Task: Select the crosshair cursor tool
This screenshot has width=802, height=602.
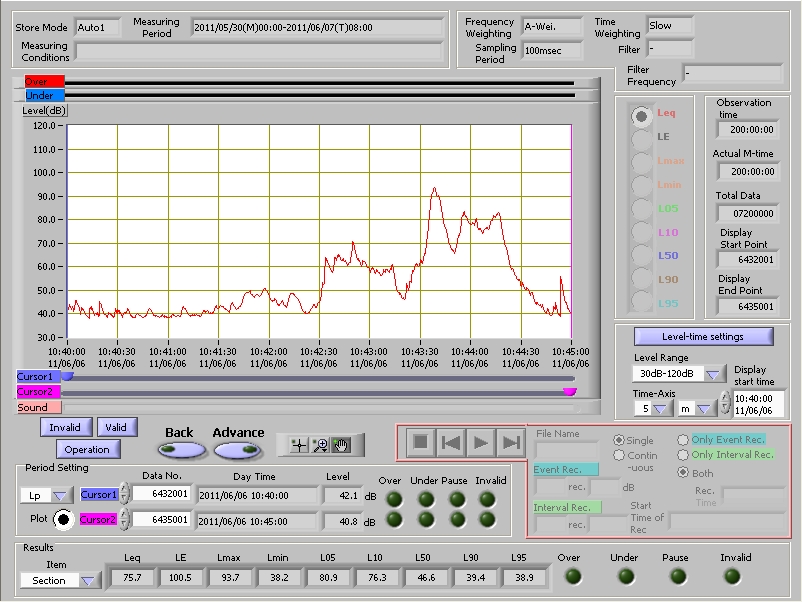Action: 299,445
